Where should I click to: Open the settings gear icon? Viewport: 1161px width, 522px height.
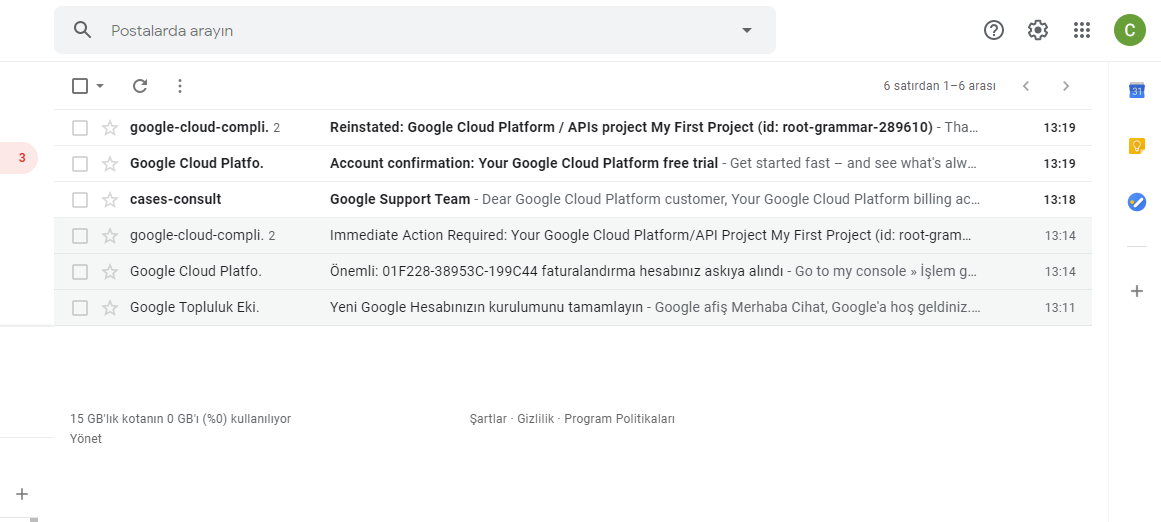[1038, 30]
